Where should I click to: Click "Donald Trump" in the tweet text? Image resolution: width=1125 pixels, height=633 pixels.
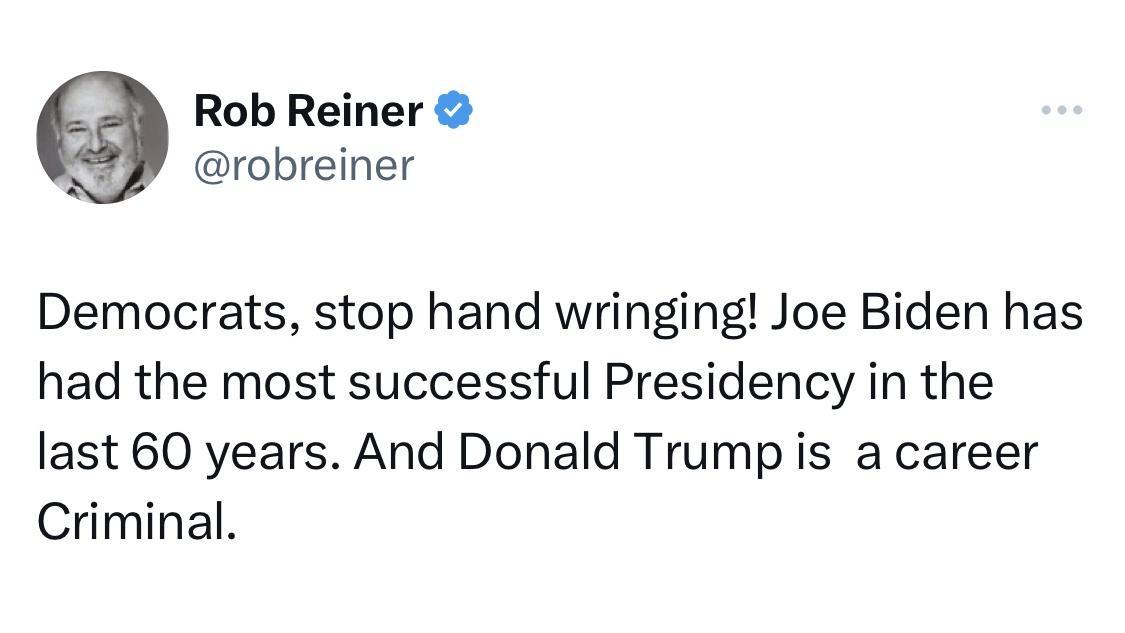click(x=618, y=452)
